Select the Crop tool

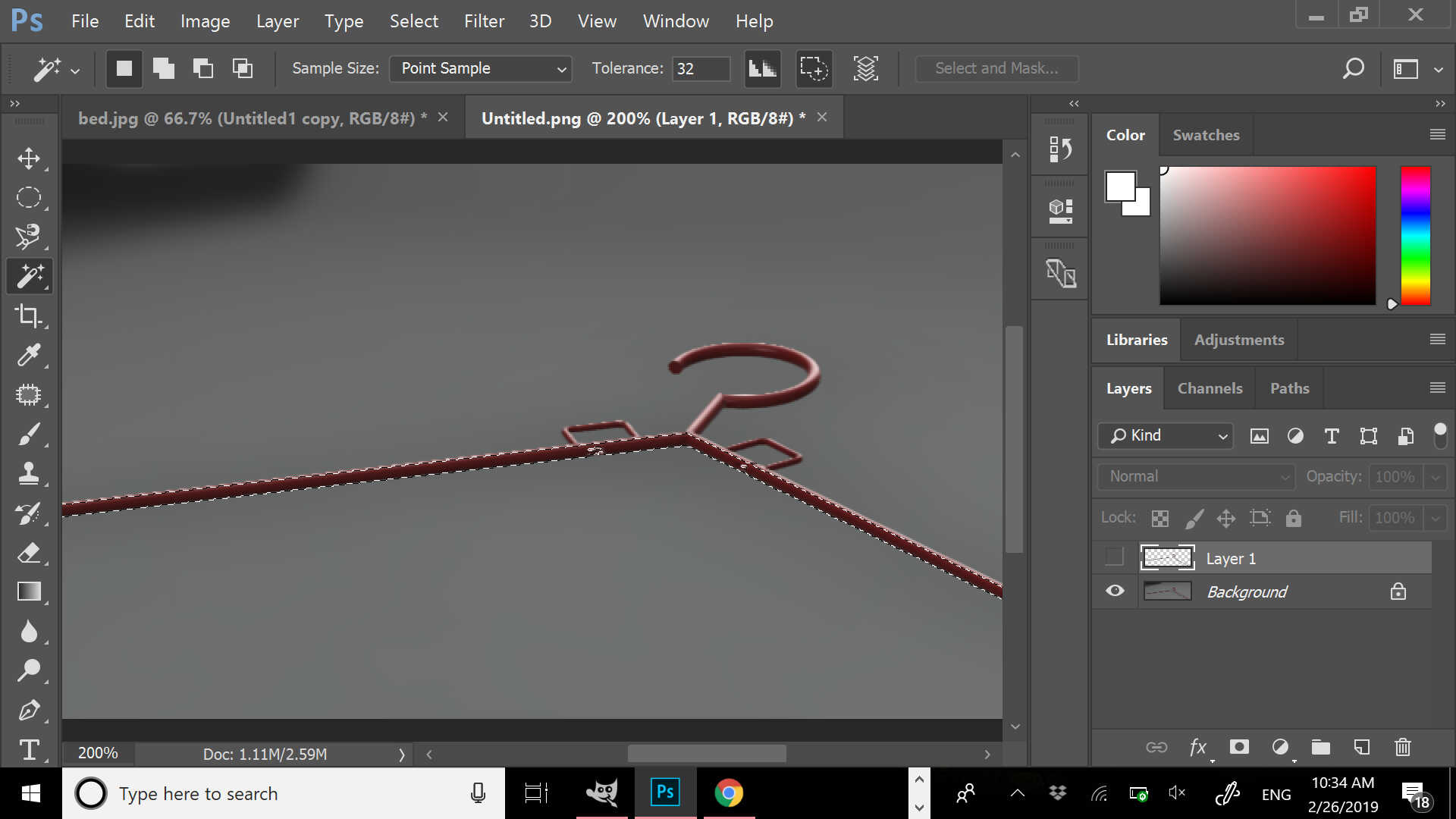[x=29, y=315]
